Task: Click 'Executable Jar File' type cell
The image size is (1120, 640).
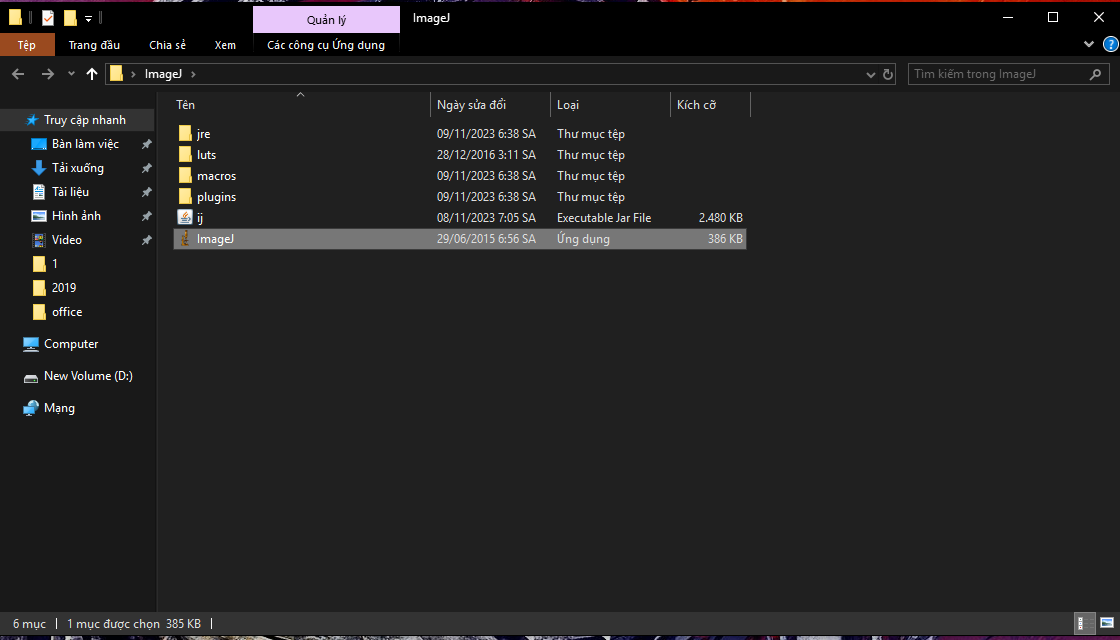Action: click(604, 218)
